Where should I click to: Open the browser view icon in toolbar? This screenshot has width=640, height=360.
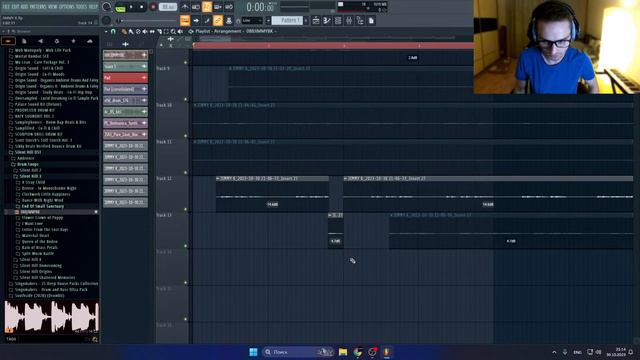pos(360,20)
